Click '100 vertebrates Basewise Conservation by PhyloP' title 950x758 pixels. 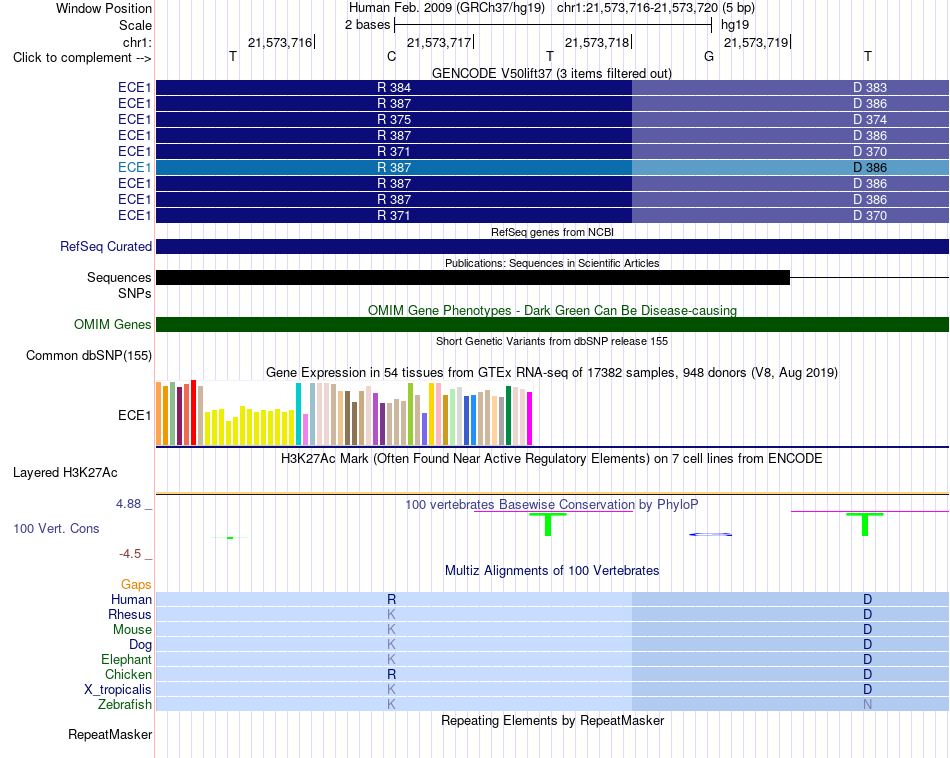click(x=552, y=505)
